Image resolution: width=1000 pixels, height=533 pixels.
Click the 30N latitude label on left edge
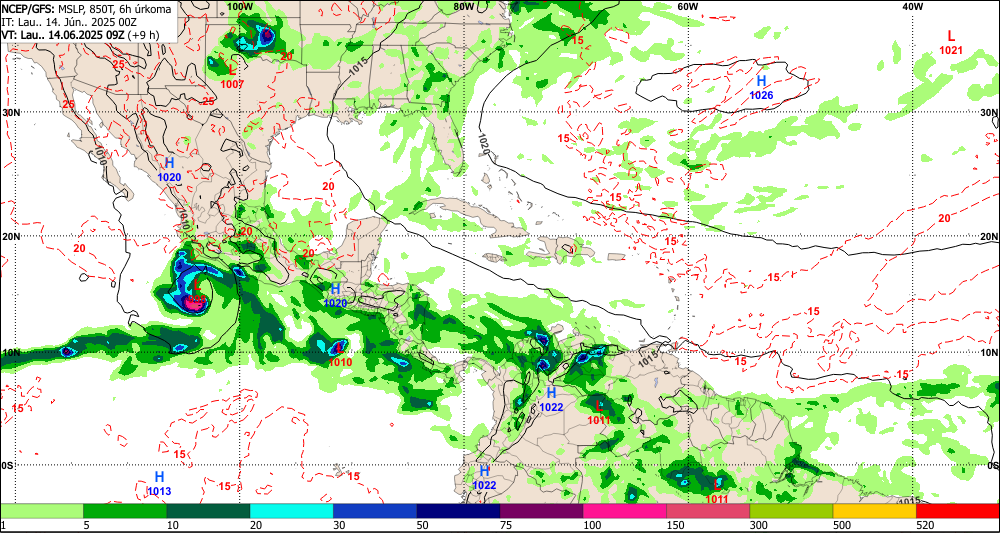click(x=10, y=112)
